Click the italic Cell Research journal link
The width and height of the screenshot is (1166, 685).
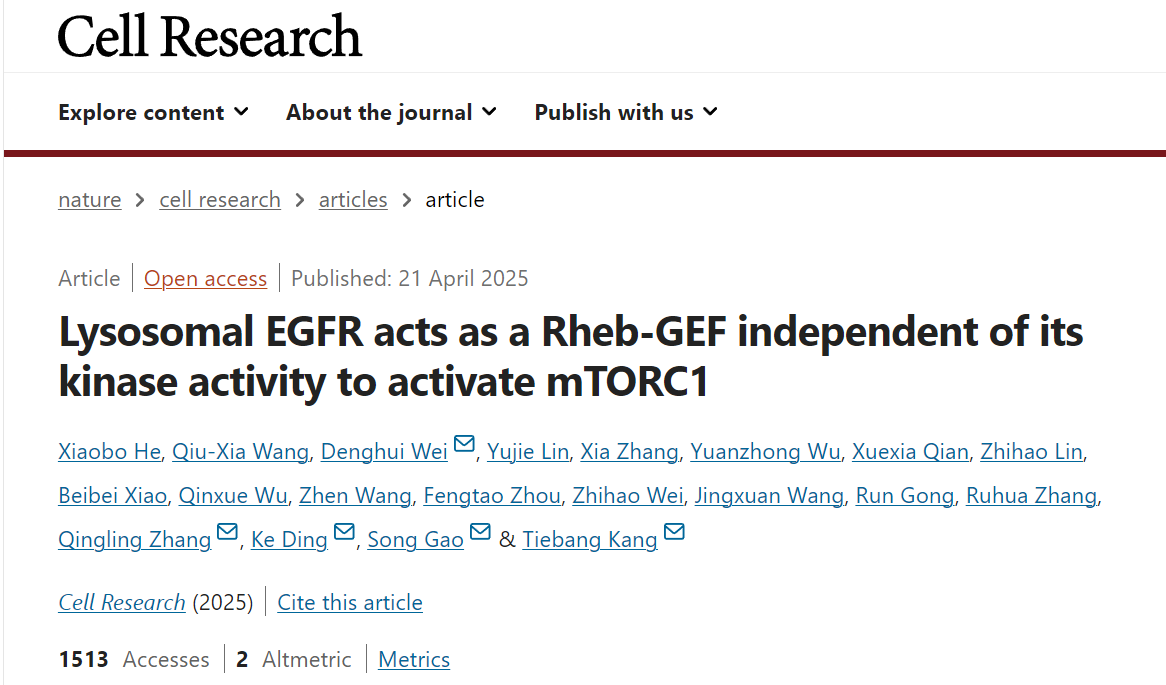pos(122,603)
